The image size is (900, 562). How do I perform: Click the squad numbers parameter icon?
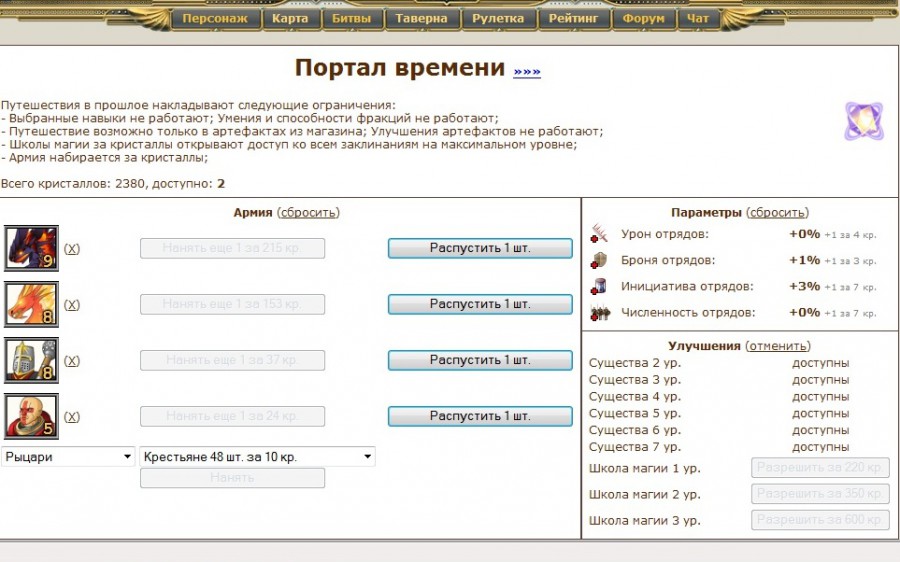click(599, 312)
